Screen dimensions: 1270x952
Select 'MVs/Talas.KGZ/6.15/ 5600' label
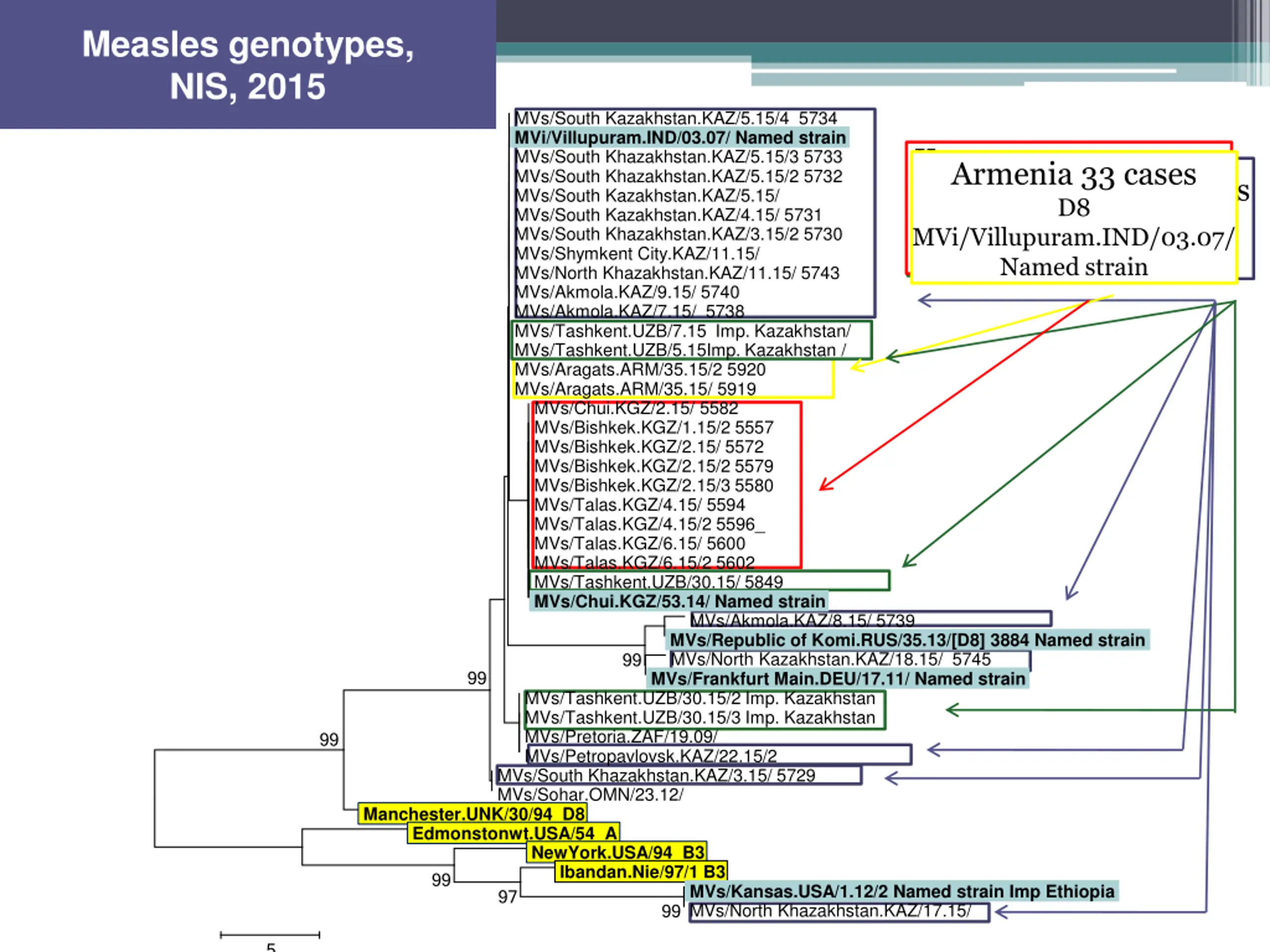[639, 543]
